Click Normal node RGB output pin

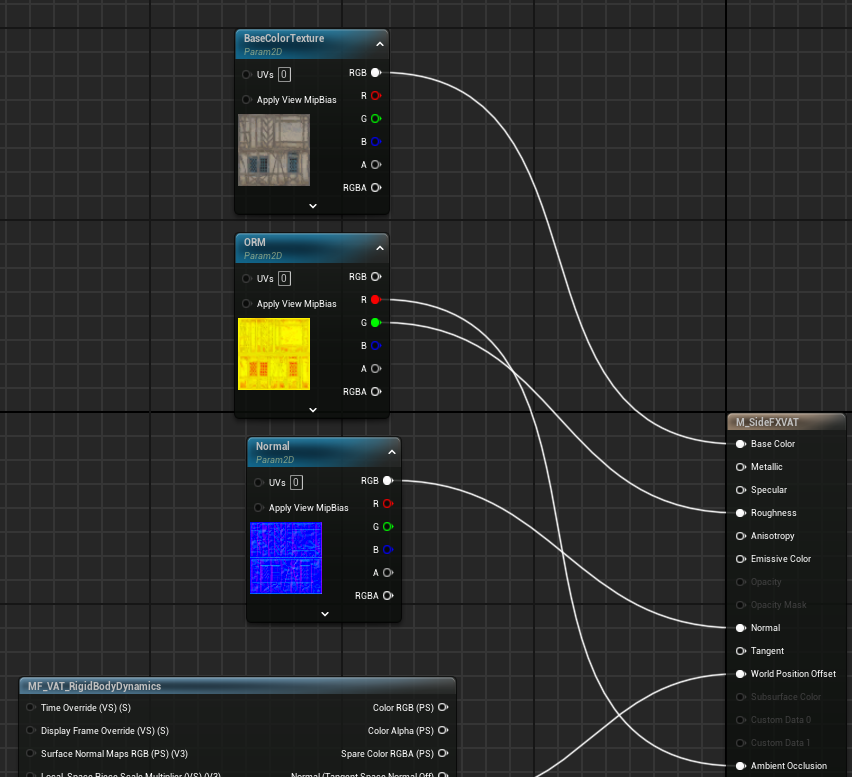[388, 481]
